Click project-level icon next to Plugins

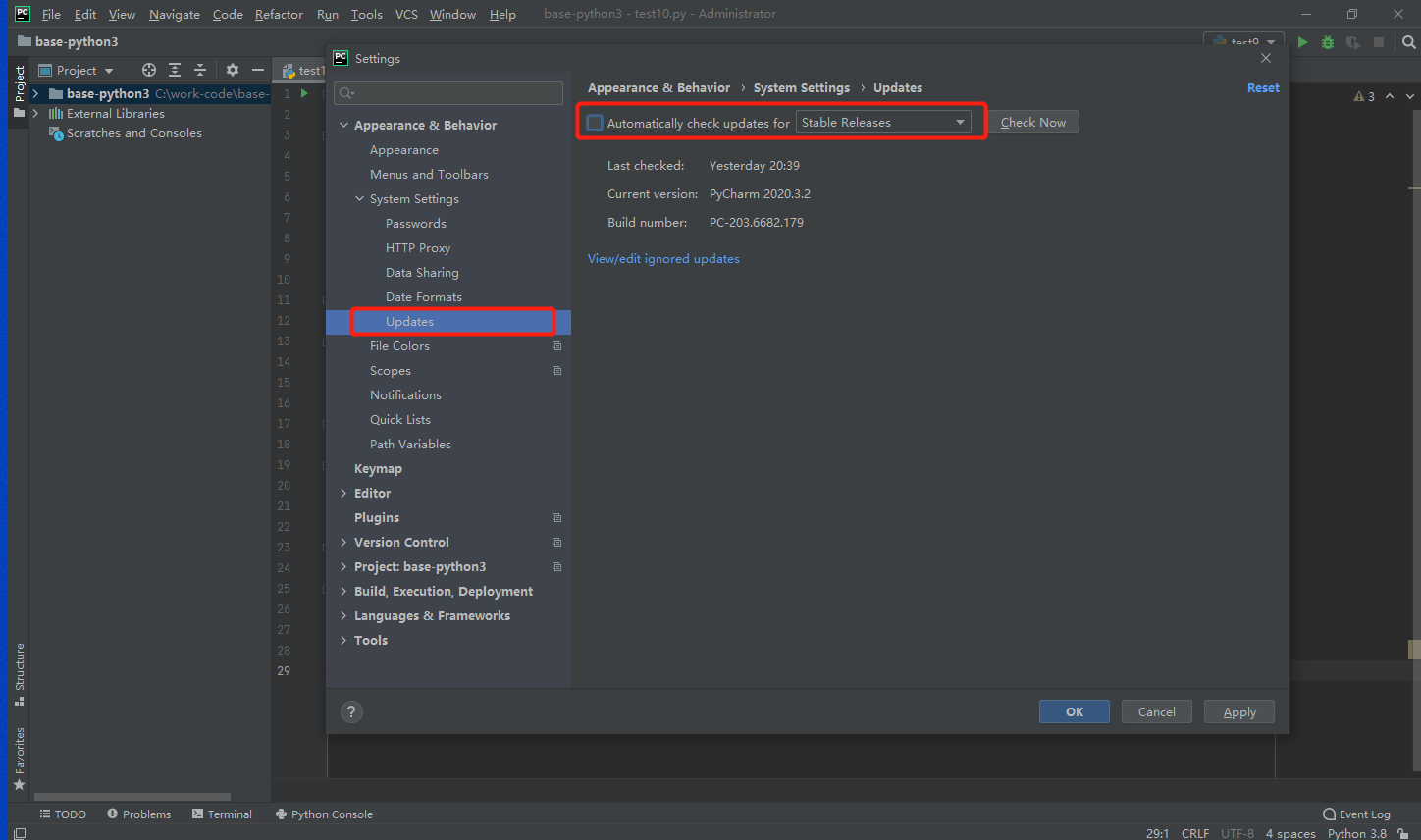[x=556, y=518]
